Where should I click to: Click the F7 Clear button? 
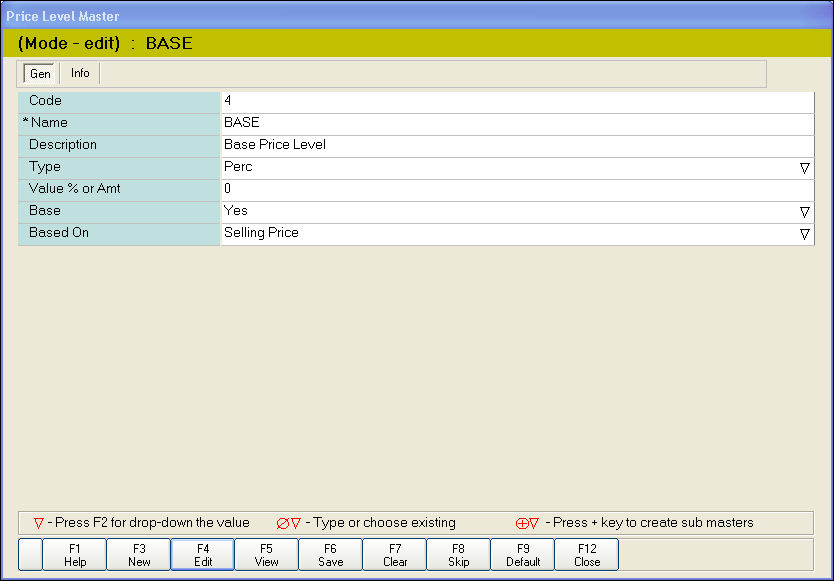click(x=395, y=554)
